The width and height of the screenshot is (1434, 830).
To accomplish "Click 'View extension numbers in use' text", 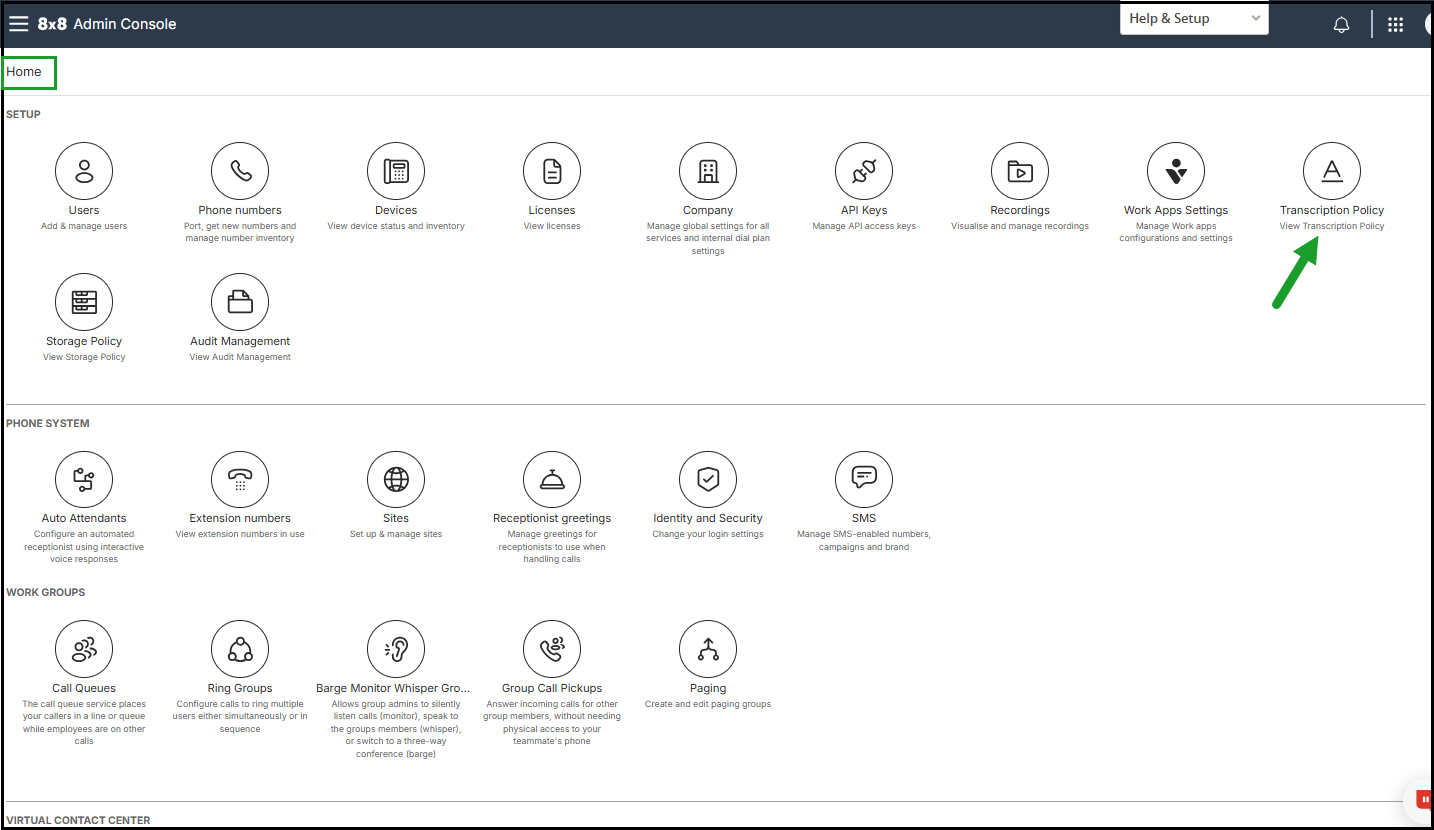I will (x=240, y=534).
